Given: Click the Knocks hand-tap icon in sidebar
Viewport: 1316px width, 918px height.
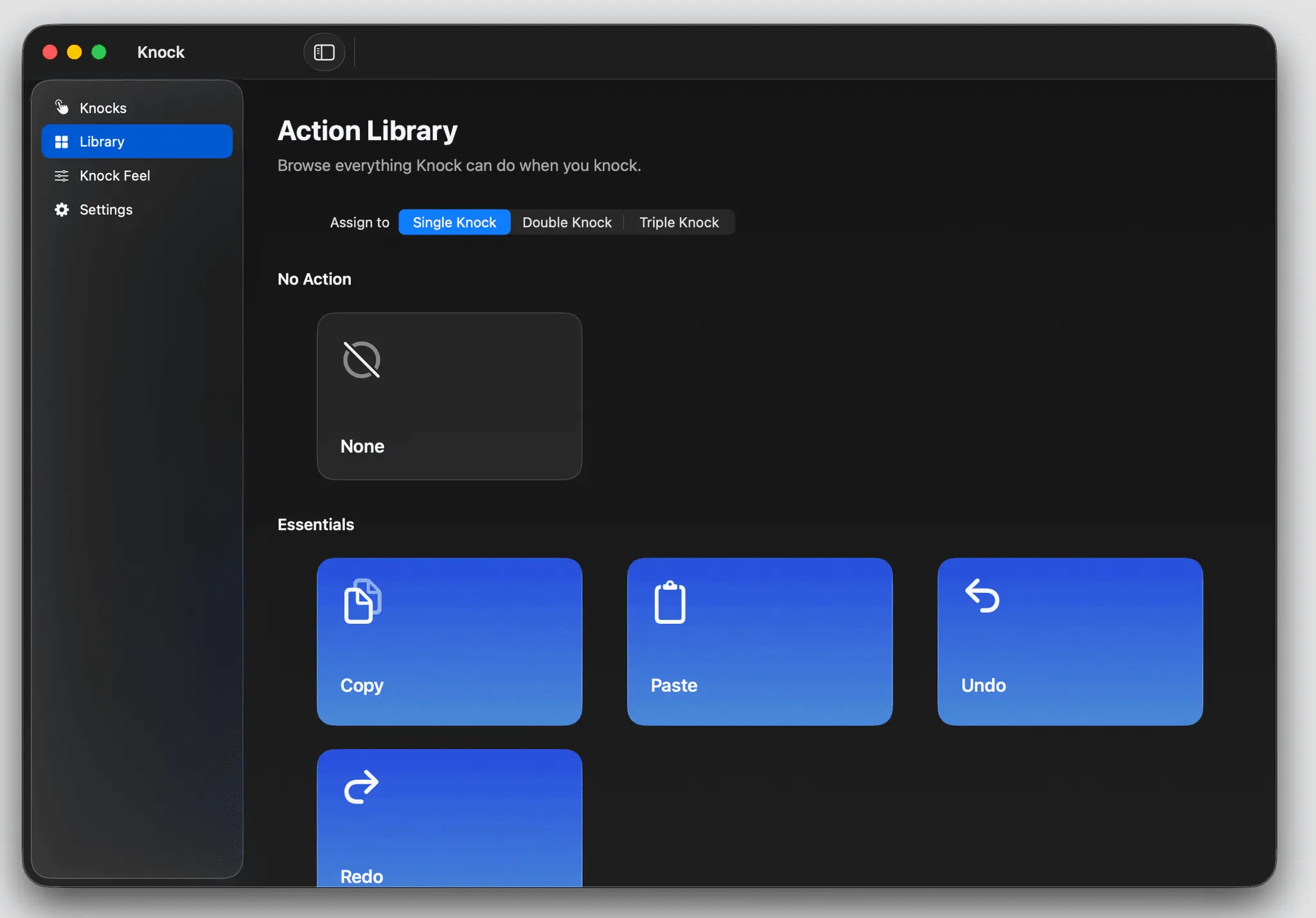Looking at the screenshot, I should pyautogui.click(x=62, y=107).
